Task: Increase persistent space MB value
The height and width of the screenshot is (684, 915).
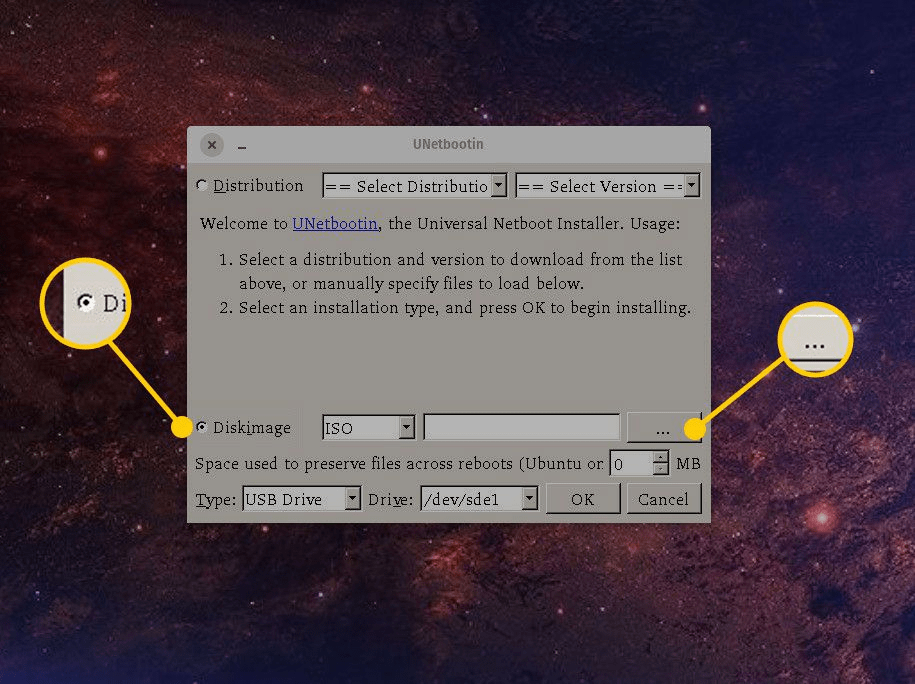Action: pyautogui.click(x=661, y=457)
